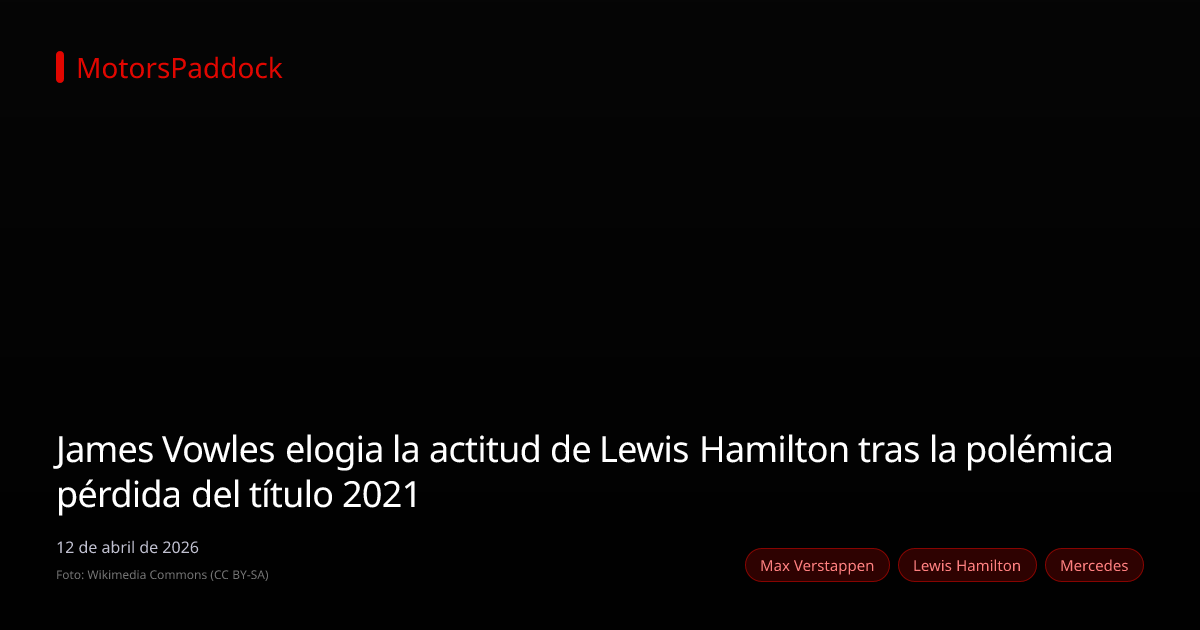Click the date 12 de abril de 2026
Screen dimensions: 1200x630
tap(127, 547)
